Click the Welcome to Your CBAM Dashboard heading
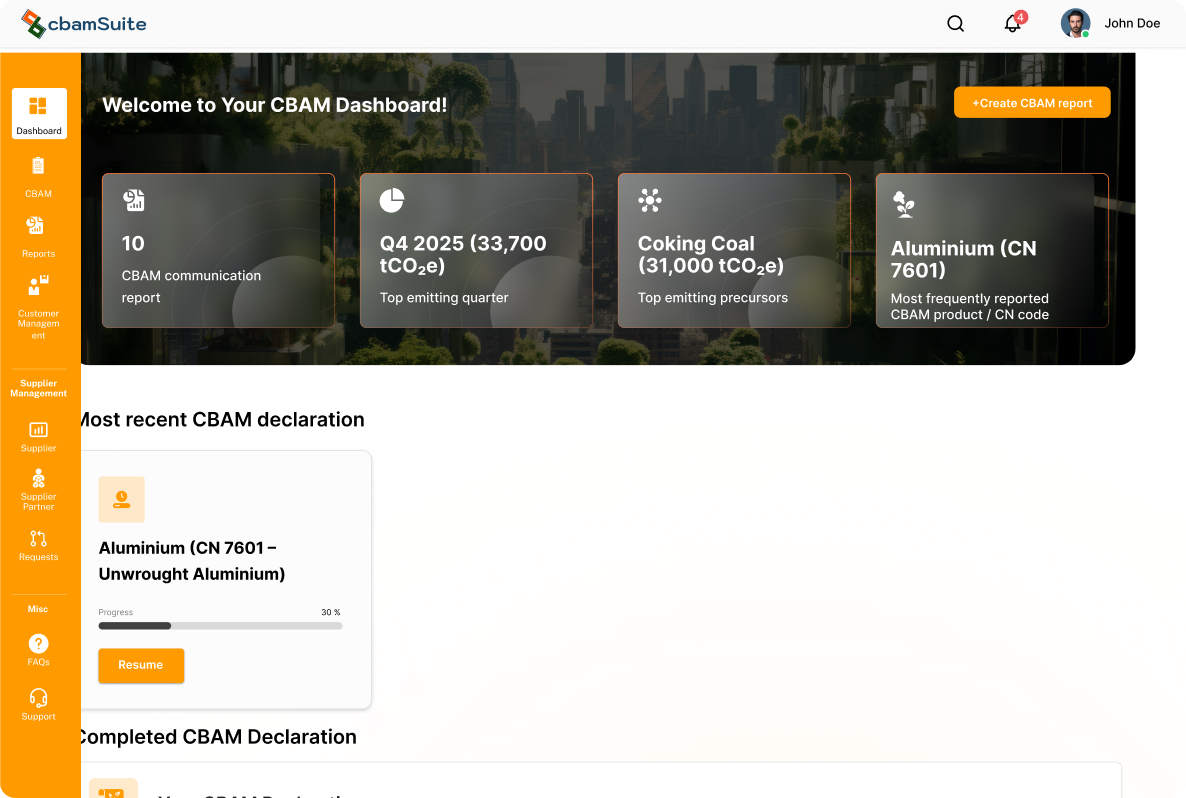Viewport: 1186px width, 798px height. [275, 105]
